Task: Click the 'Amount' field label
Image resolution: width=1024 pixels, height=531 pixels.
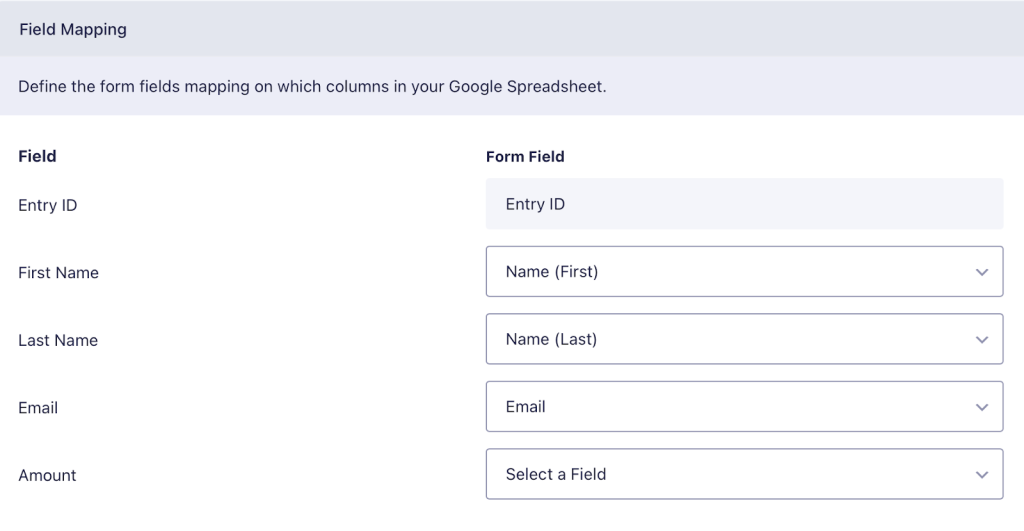Action: pyautogui.click(x=47, y=475)
